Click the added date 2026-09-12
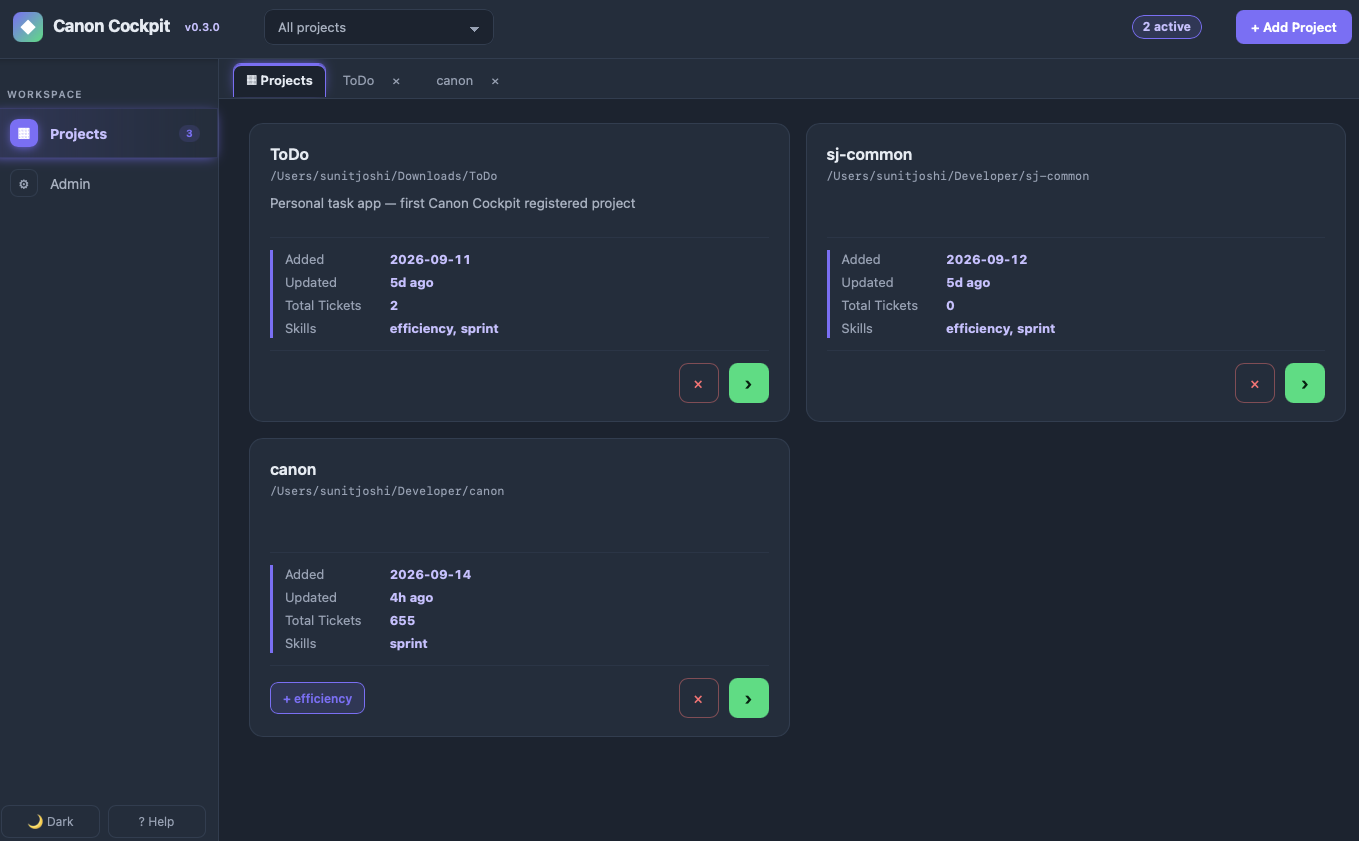 [986, 259]
